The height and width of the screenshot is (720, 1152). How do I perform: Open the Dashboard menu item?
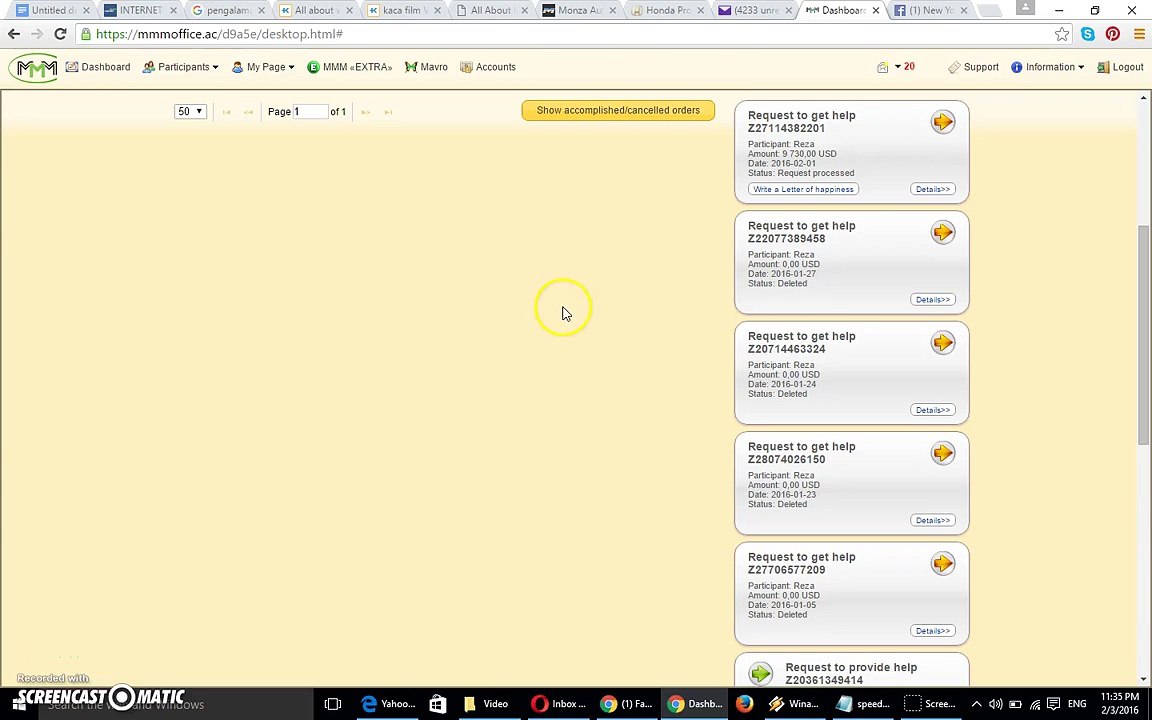[x=98, y=67]
